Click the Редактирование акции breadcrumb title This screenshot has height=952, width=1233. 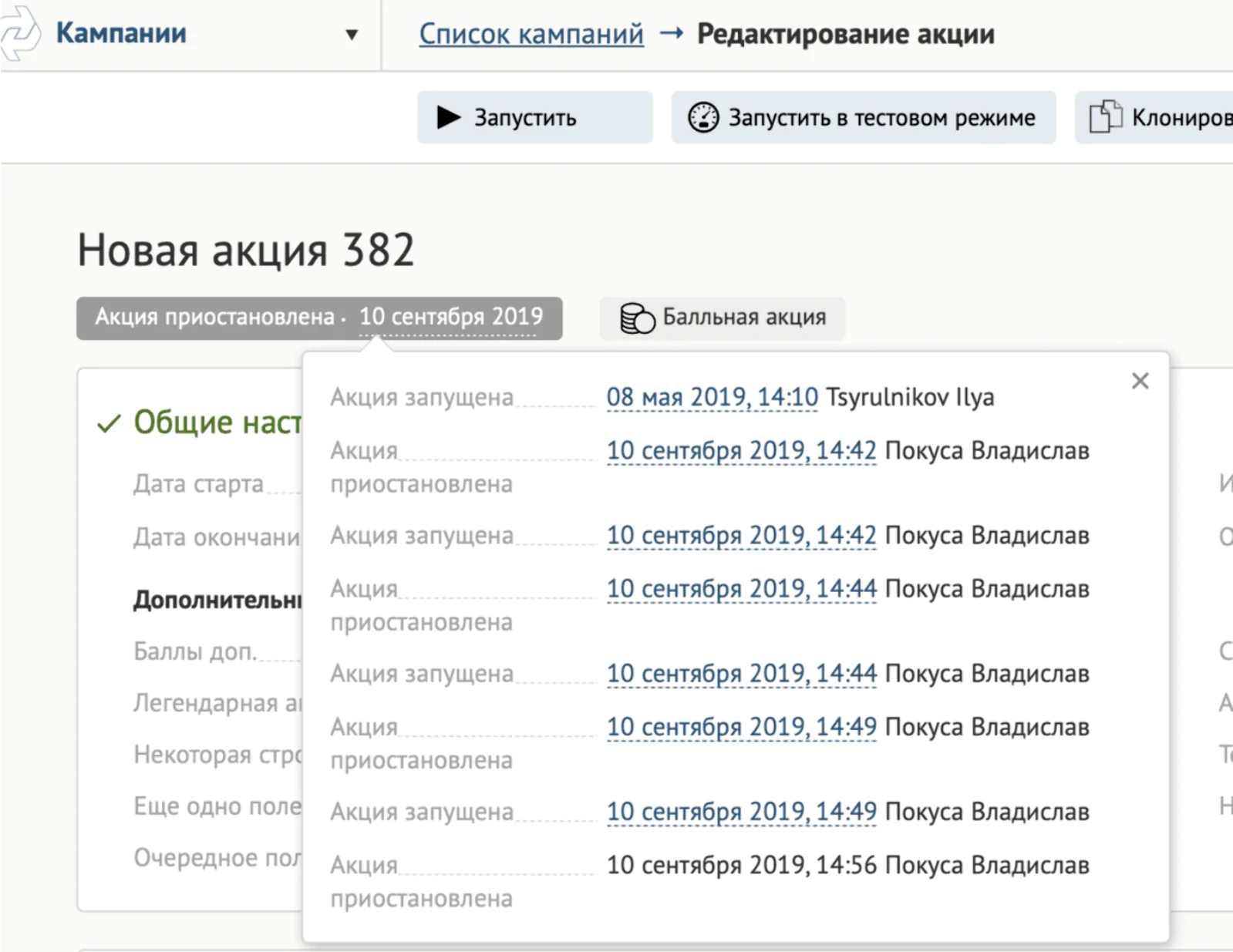(846, 34)
